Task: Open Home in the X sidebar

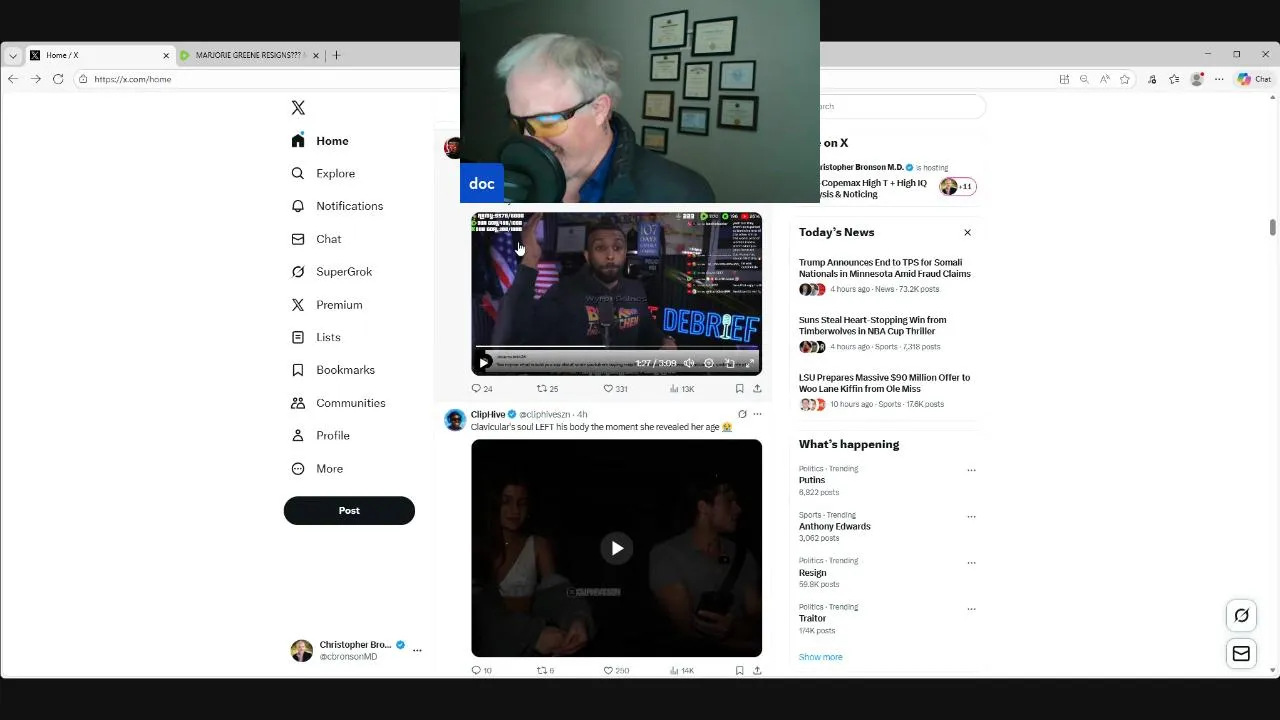Action: [320, 141]
